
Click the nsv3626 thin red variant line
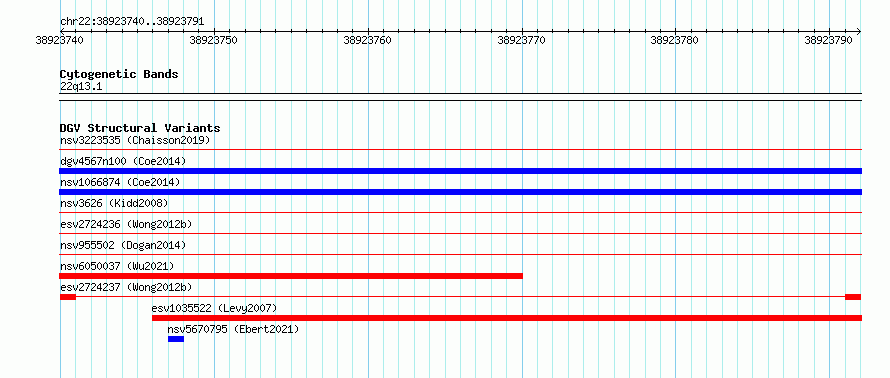click(460, 213)
